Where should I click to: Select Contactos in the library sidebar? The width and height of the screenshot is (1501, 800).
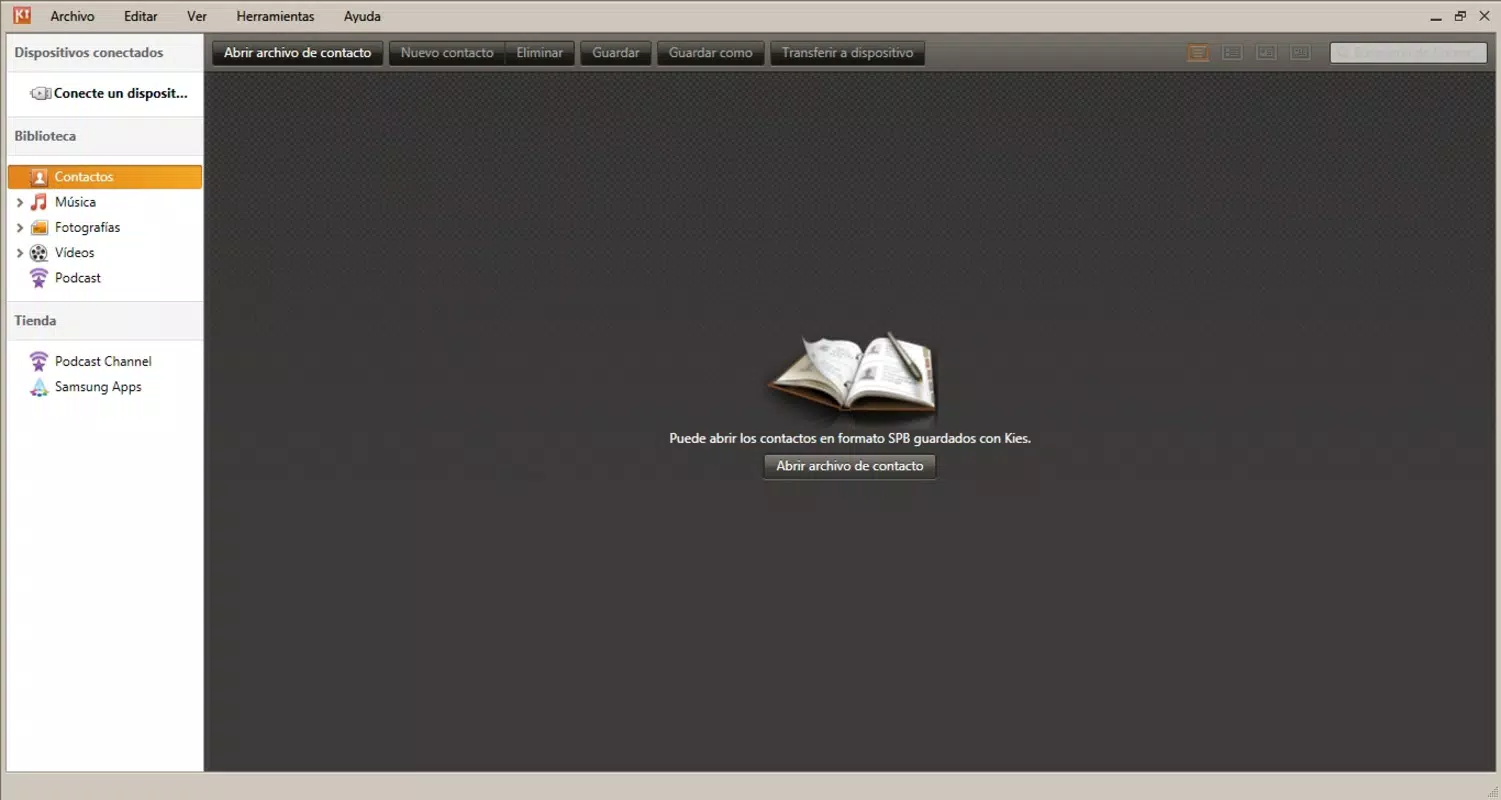pyautogui.click(x=105, y=177)
